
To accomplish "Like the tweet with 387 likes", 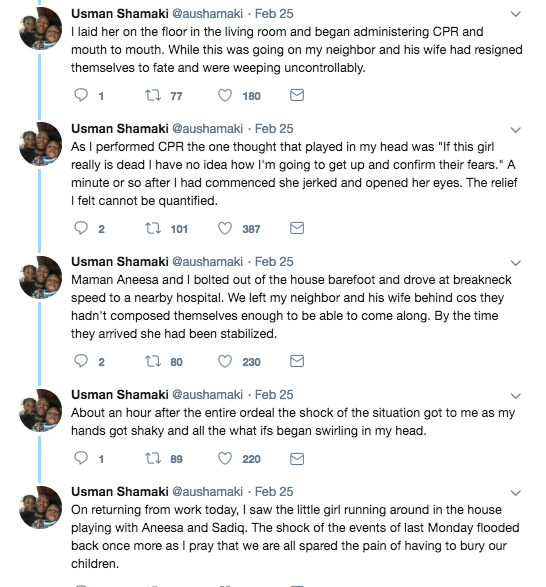I will [225, 228].
